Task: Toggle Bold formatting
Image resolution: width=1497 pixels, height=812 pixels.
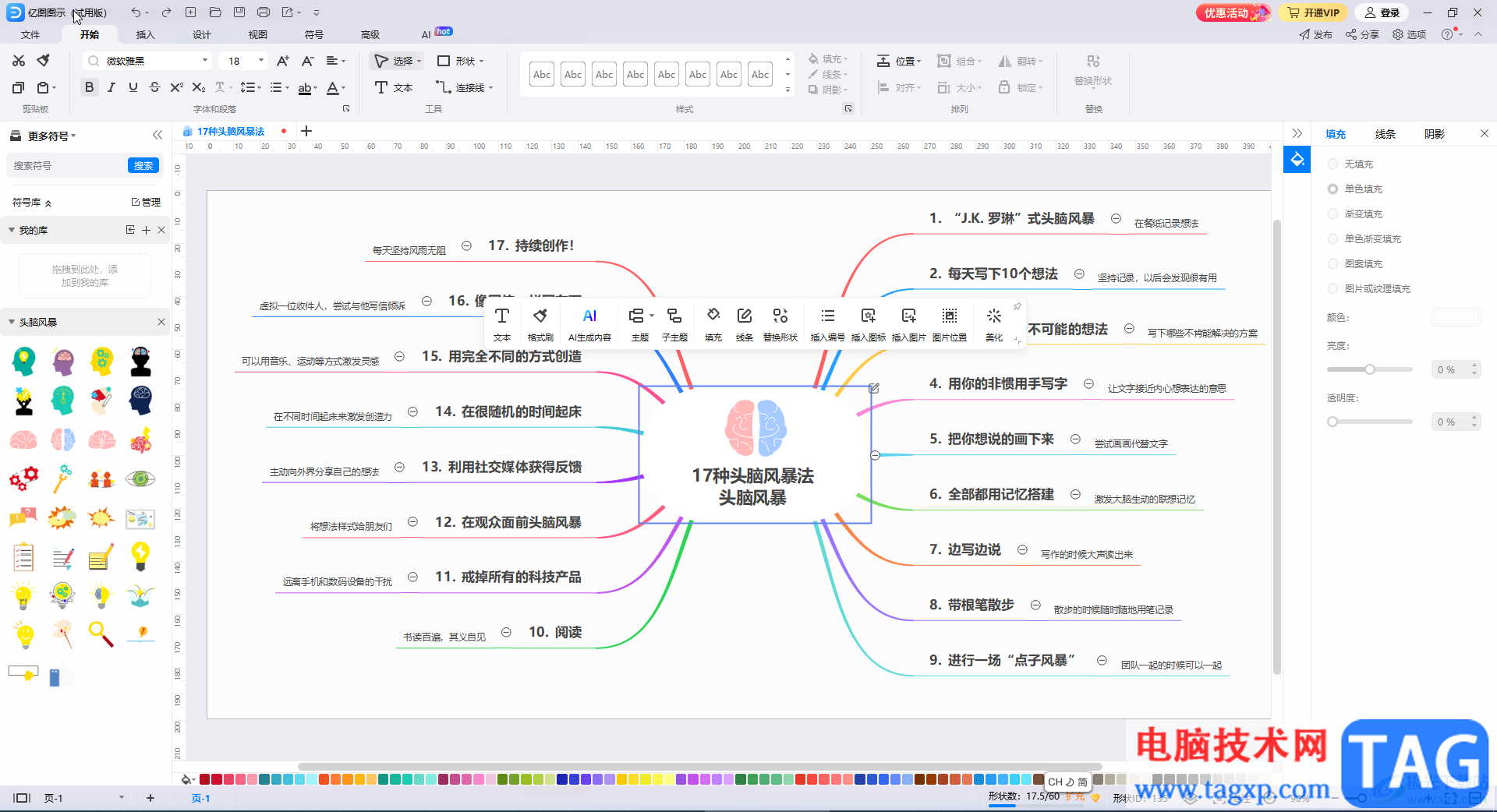Action: click(90, 87)
